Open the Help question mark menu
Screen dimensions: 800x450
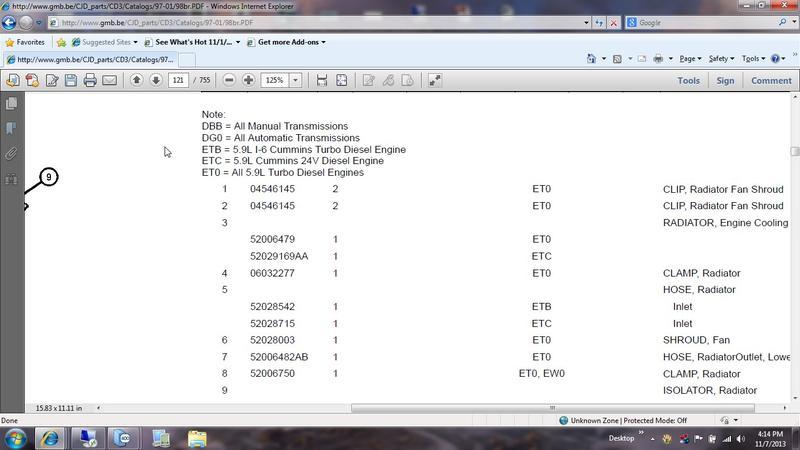pyautogui.click(x=778, y=59)
